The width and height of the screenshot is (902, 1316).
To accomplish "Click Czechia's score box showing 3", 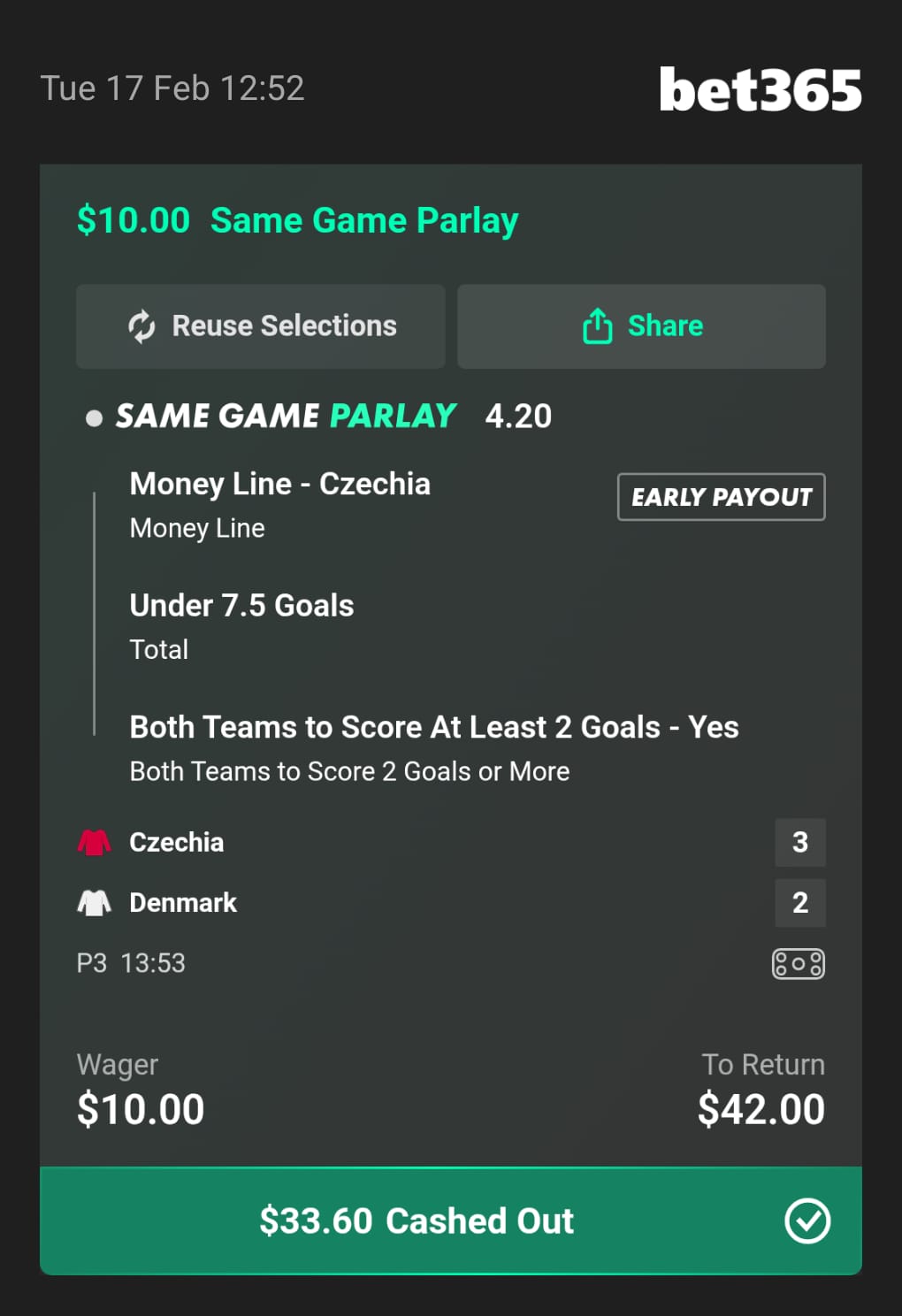I will pyautogui.click(x=799, y=842).
